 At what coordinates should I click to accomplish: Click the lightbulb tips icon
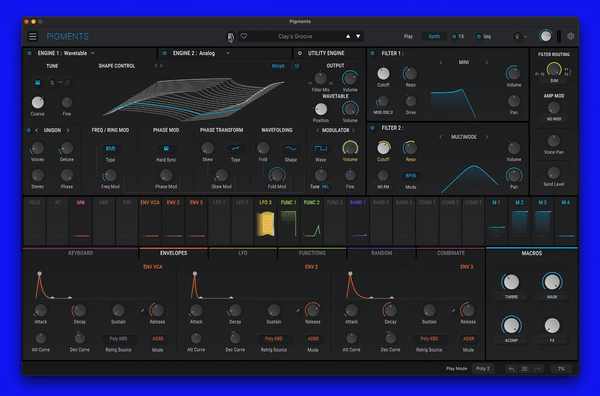pyautogui.click(x=517, y=36)
